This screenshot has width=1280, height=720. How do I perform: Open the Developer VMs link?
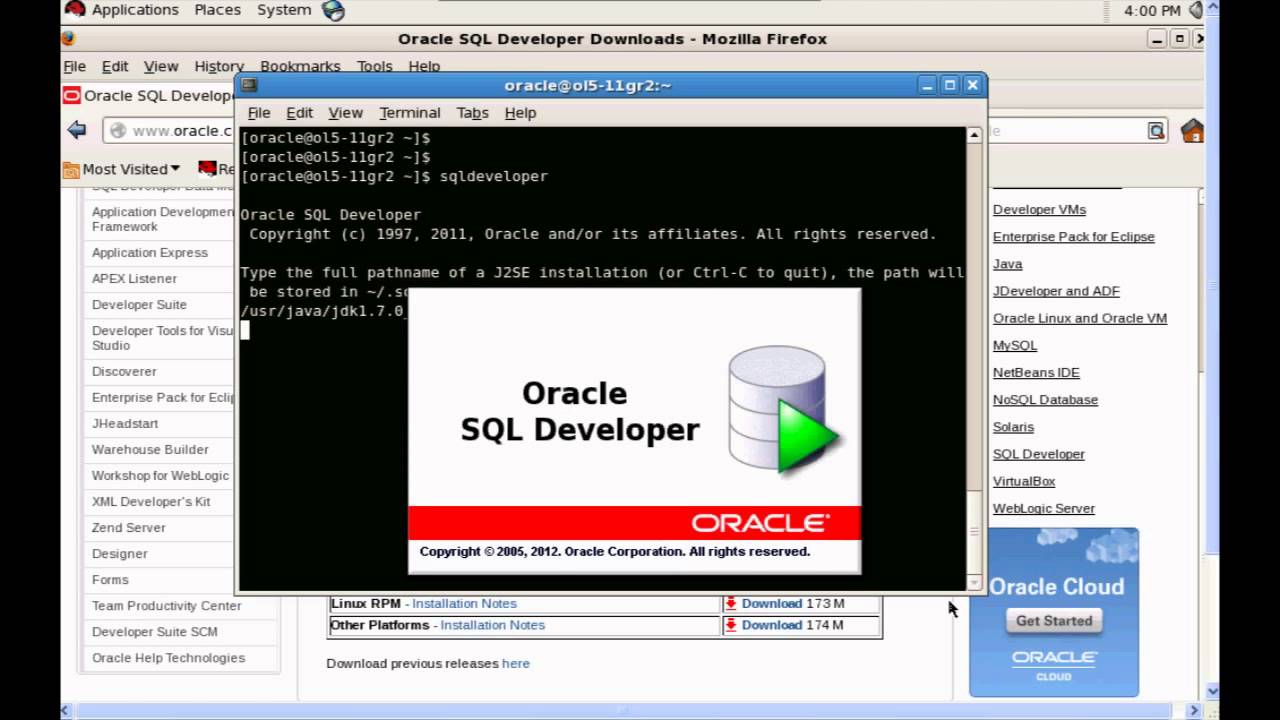pos(1039,210)
